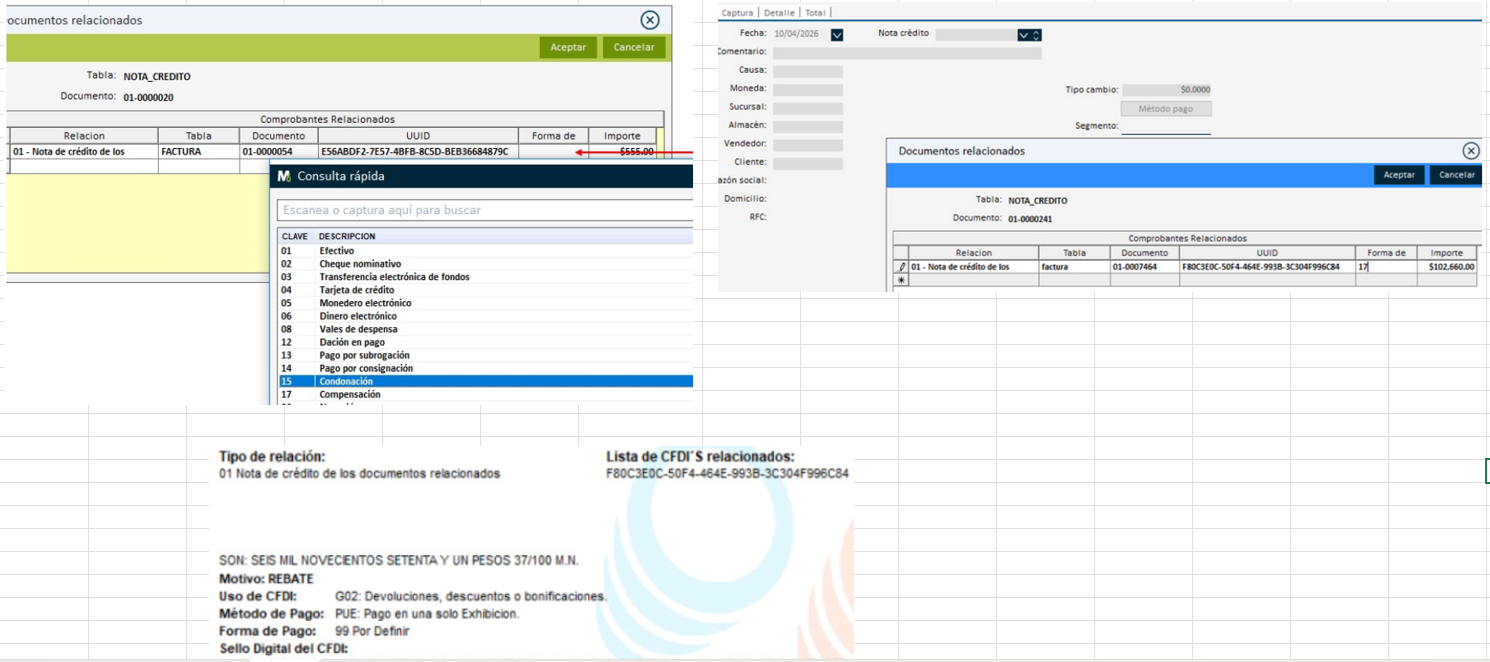Open the Fecha date dropdown arrow
Screen dimensions: 1490x662
tap(837, 34)
